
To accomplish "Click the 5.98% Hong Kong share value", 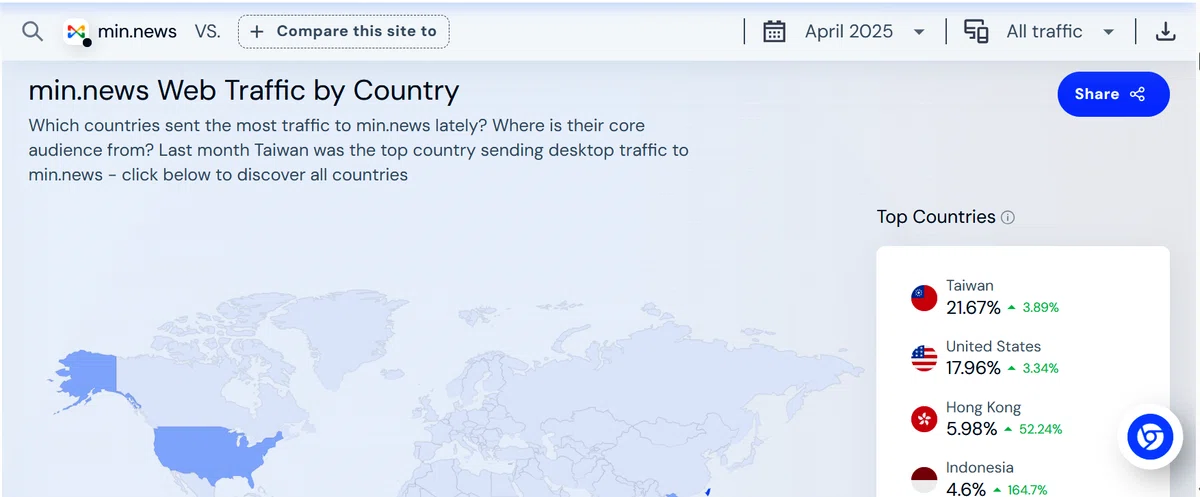I will pos(971,429).
